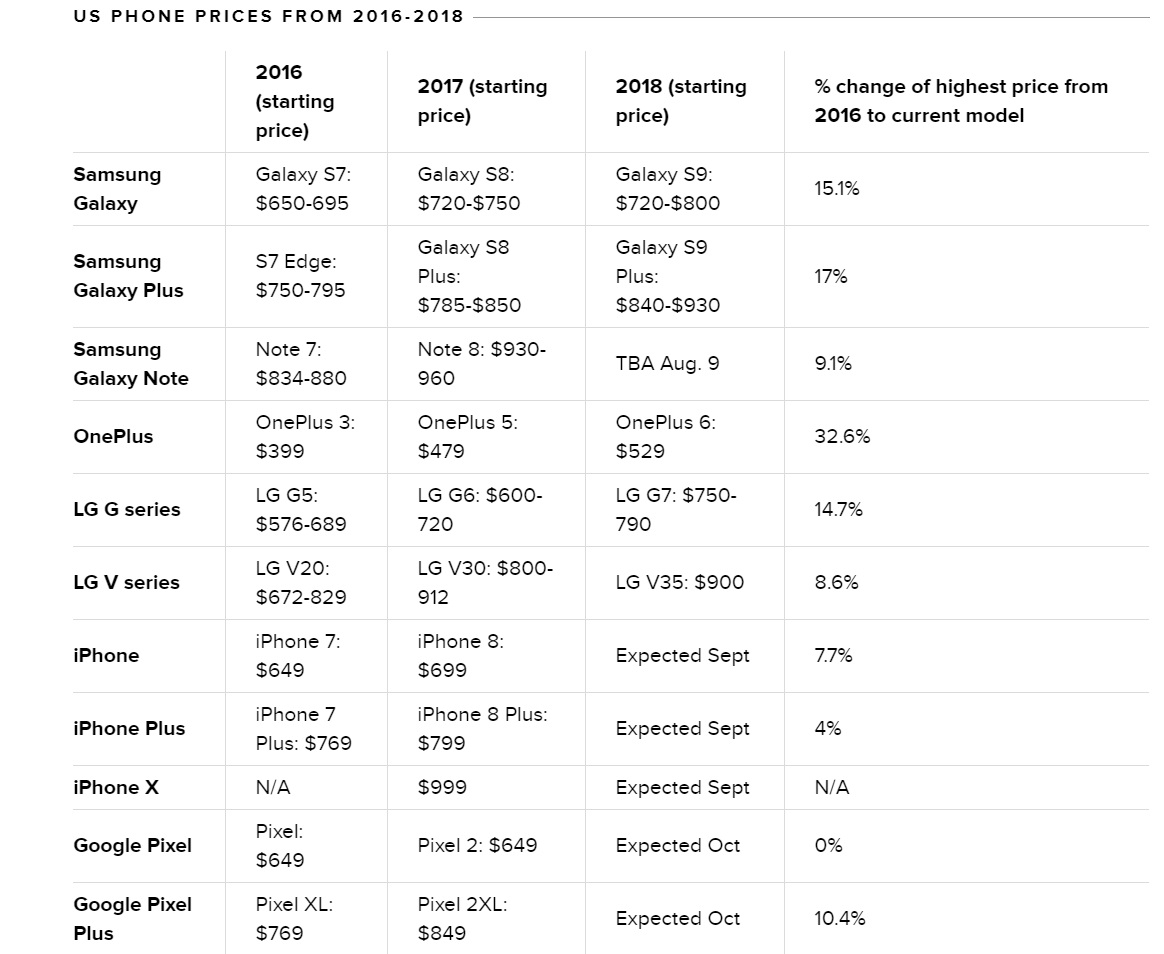
Task: Click the 'TBA Aug. 9' cell
Action: (x=667, y=364)
